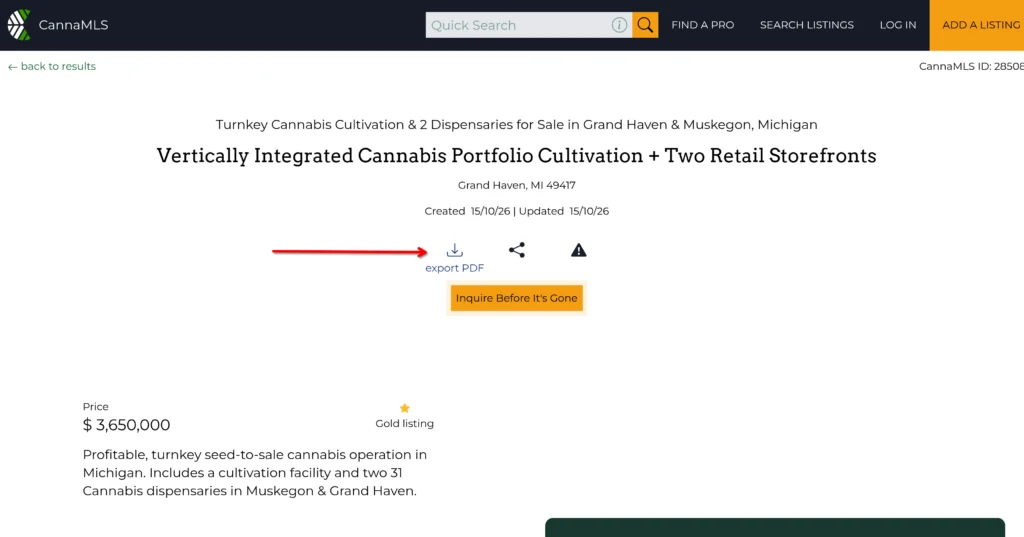The width and height of the screenshot is (1024, 537).
Task: Go to Search Listings
Action: [x=807, y=25]
